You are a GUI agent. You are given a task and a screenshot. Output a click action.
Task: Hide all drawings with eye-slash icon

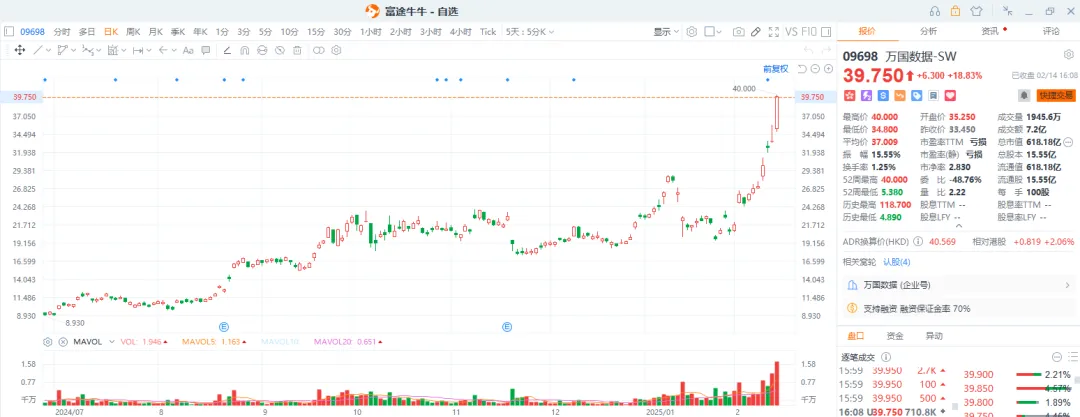(x=280, y=50)
